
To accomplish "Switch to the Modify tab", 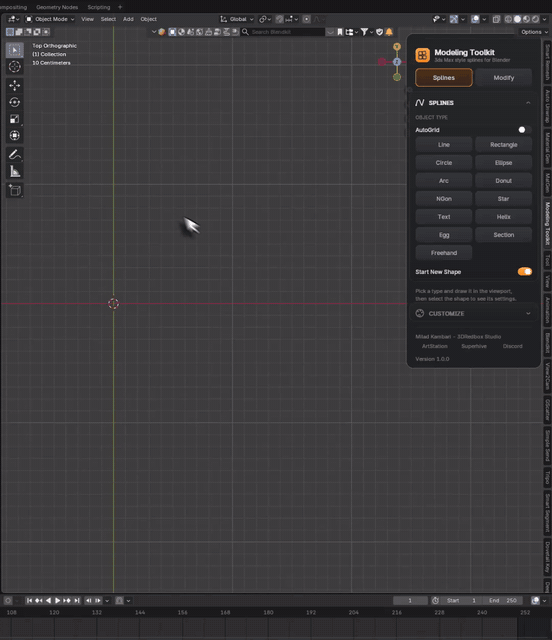I will [503, 78].
